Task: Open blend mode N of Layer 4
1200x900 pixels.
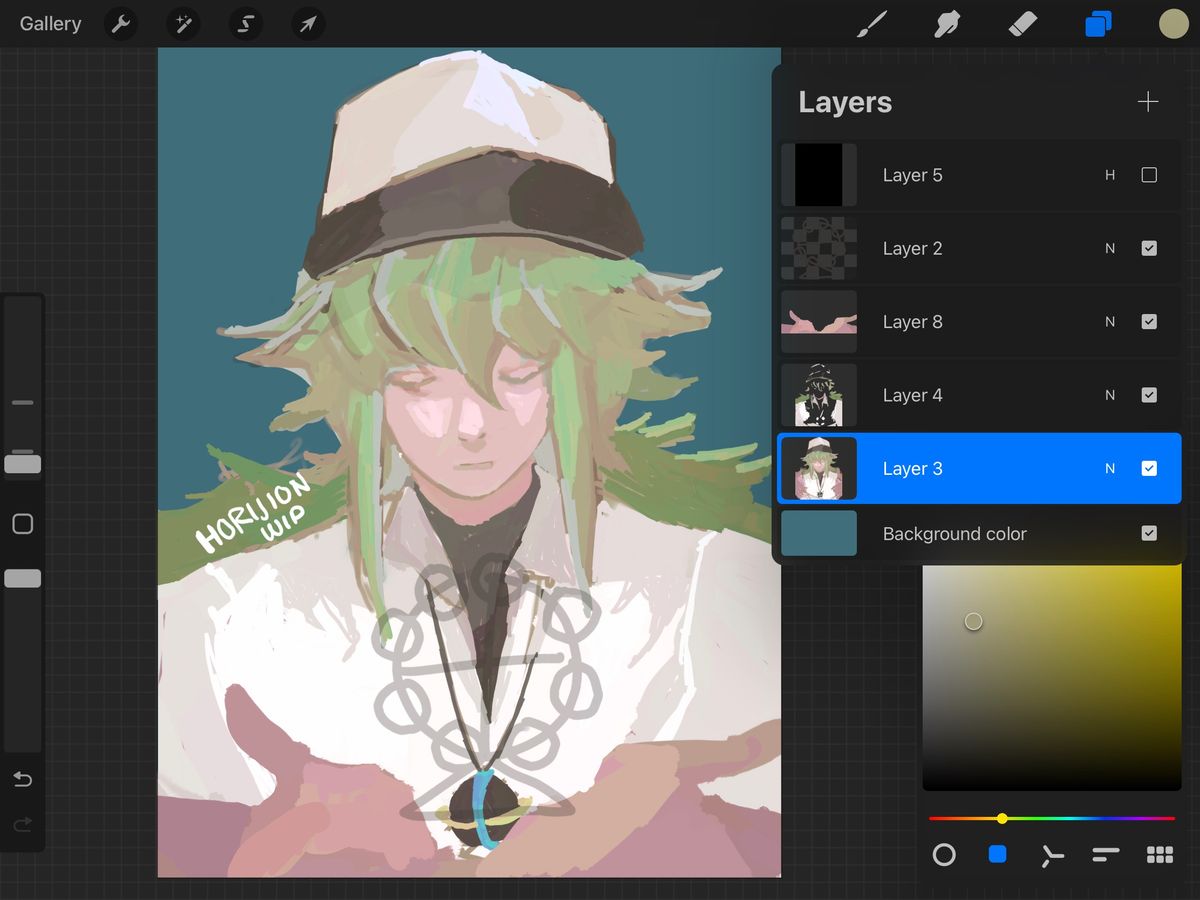Action: point(1110,395)
